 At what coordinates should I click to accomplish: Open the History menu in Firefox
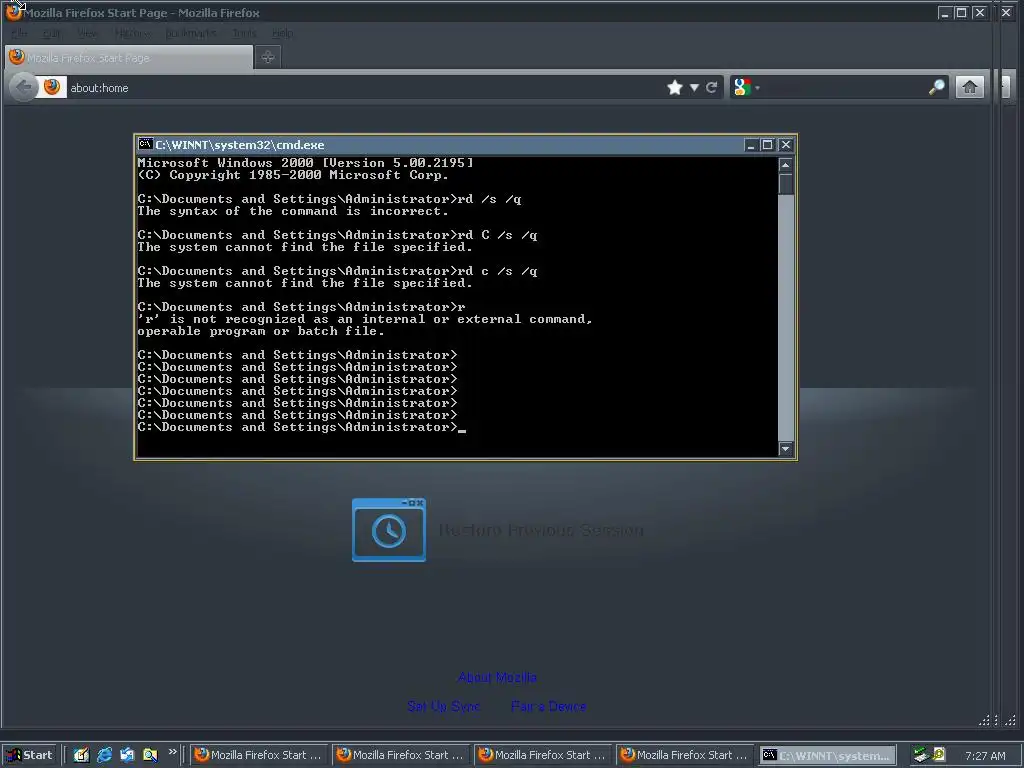pos(133,33)
